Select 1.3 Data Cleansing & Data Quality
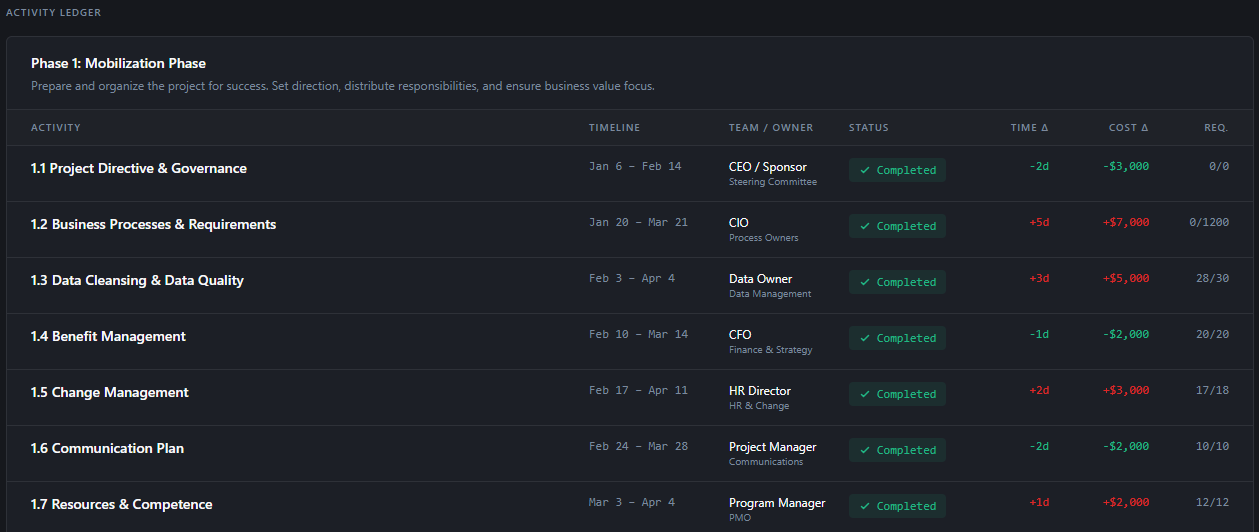Image resolution: width=1259 pixels, height=532 pixels. [137, 281]
